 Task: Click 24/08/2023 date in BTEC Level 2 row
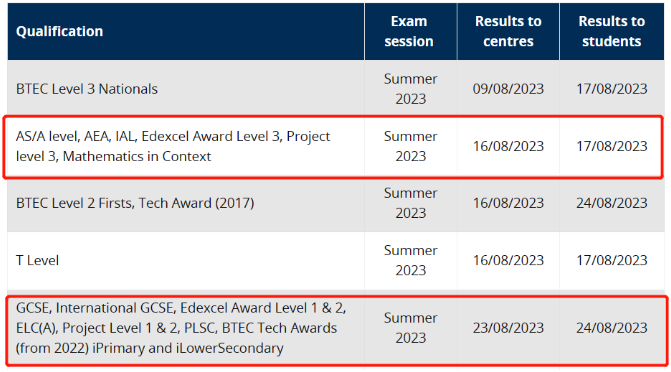pyautogui.click(x=612, y=203)
